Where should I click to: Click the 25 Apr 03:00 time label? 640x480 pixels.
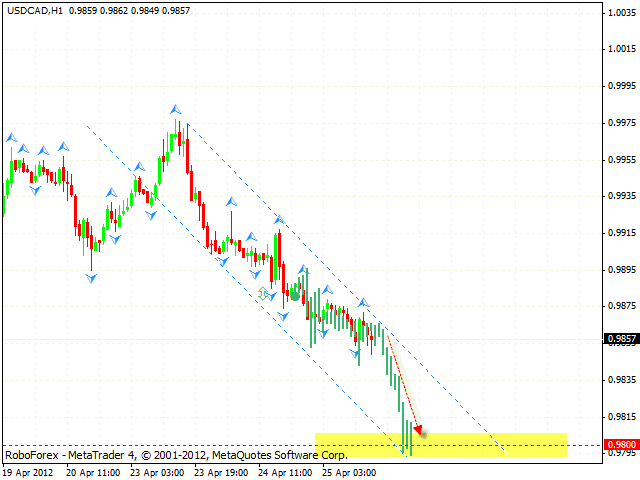pyautogui.click(x=351, y=471)
